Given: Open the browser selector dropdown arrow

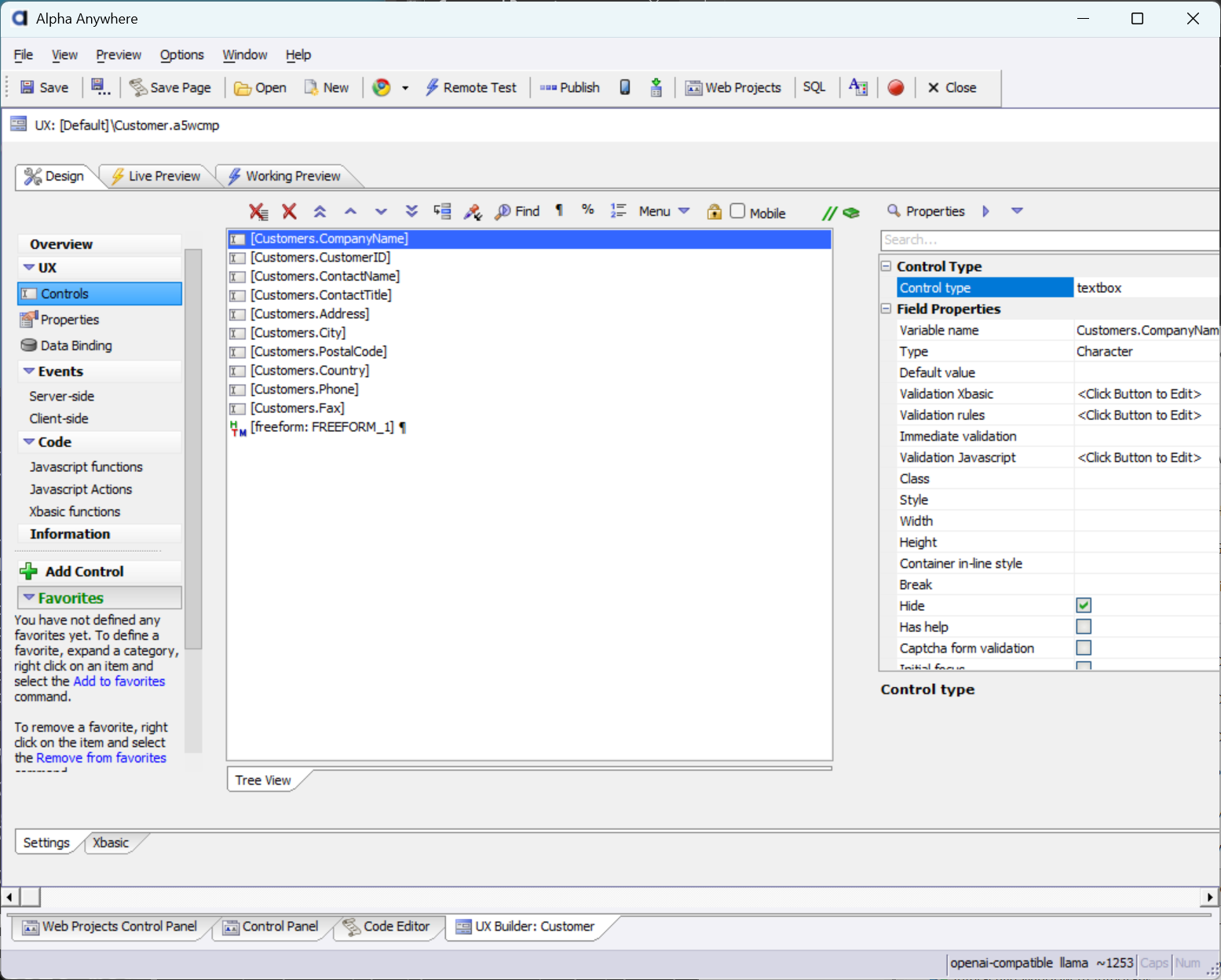Looking at the screenshot, I should click(x=405, y=88).
